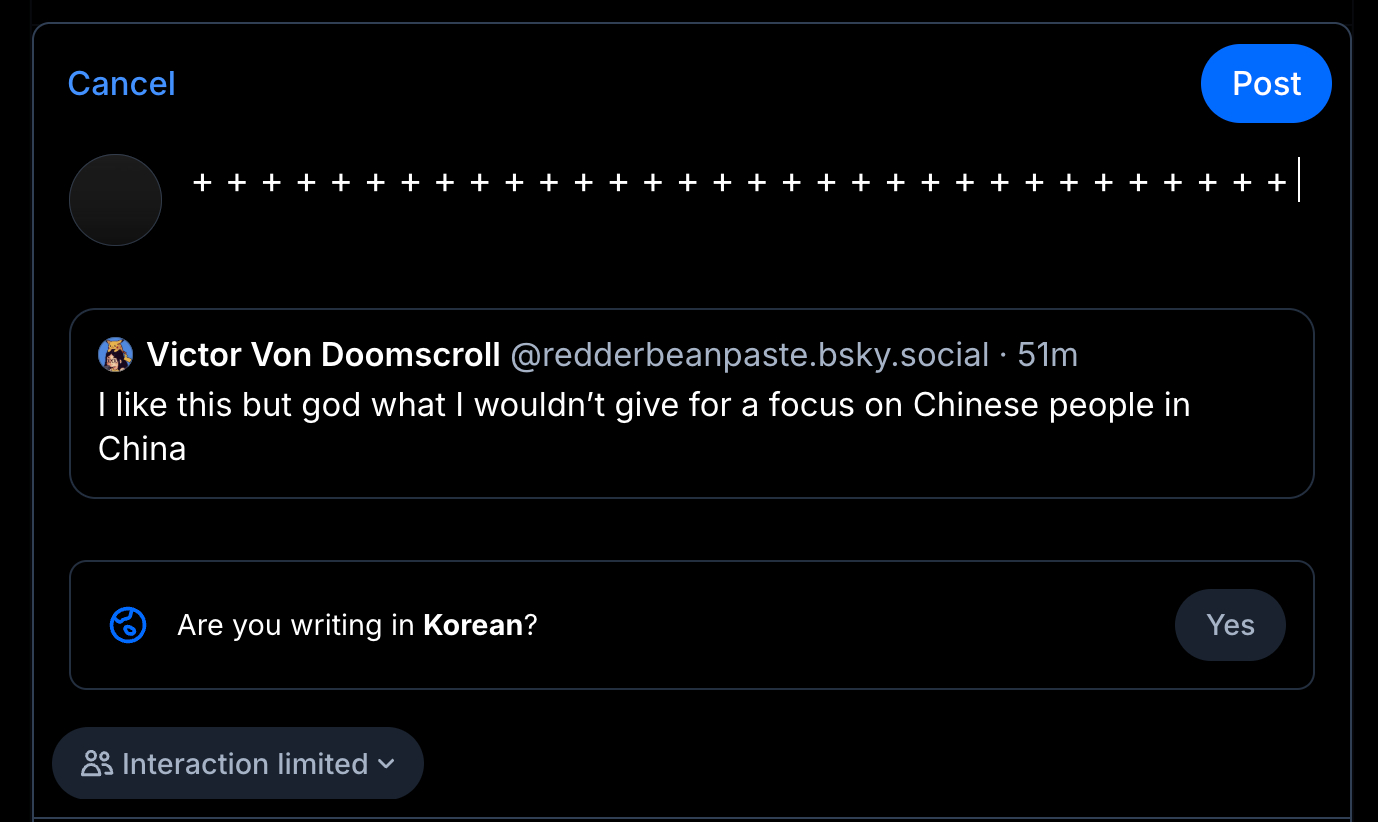Click the first plus sign in the composer

point(202,183)
